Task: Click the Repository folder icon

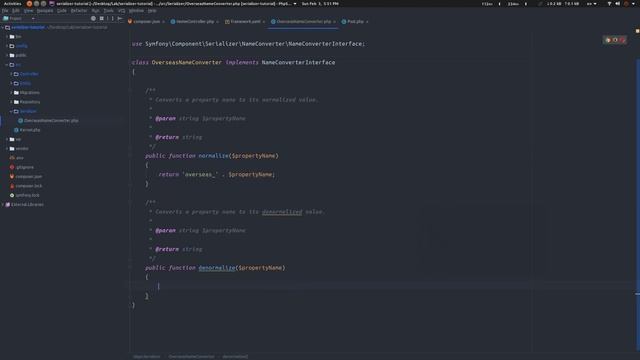Action: click(16, 102)
